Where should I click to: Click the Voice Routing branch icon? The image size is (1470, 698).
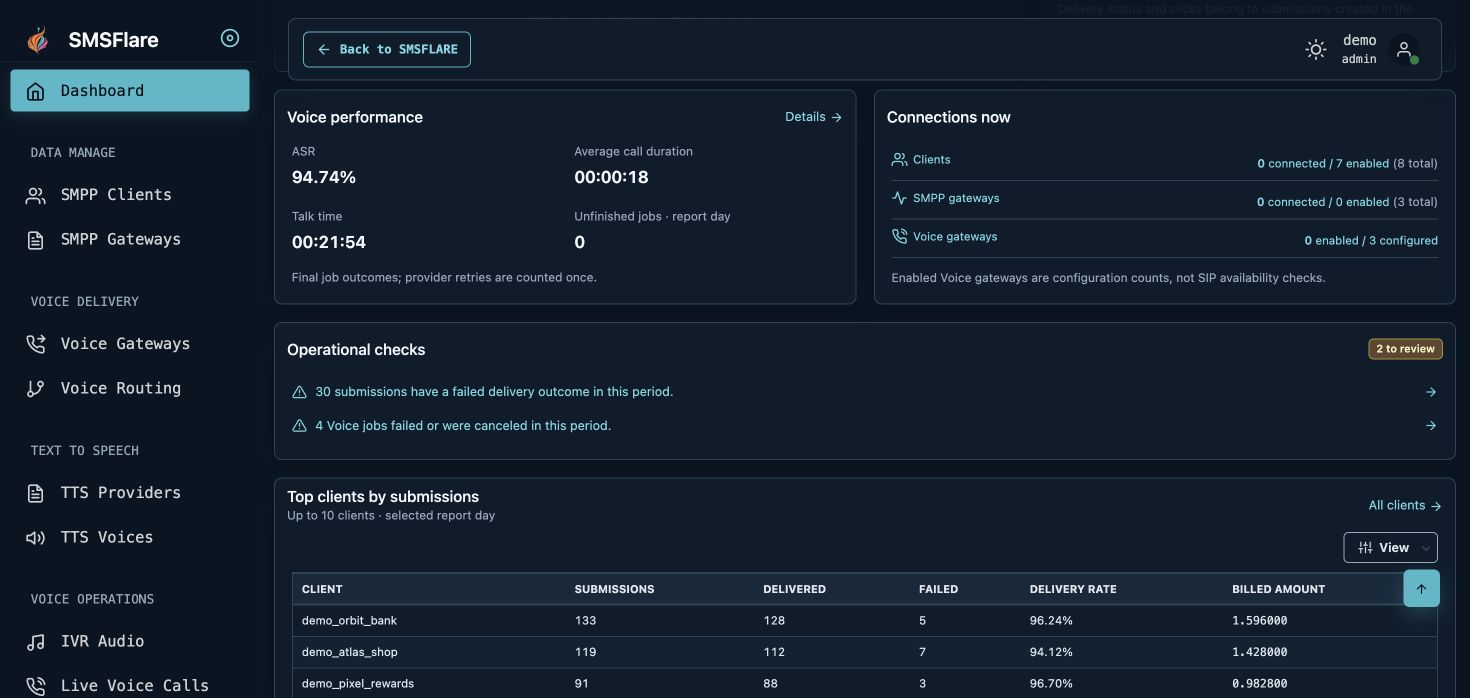click(x=36, y=389)
